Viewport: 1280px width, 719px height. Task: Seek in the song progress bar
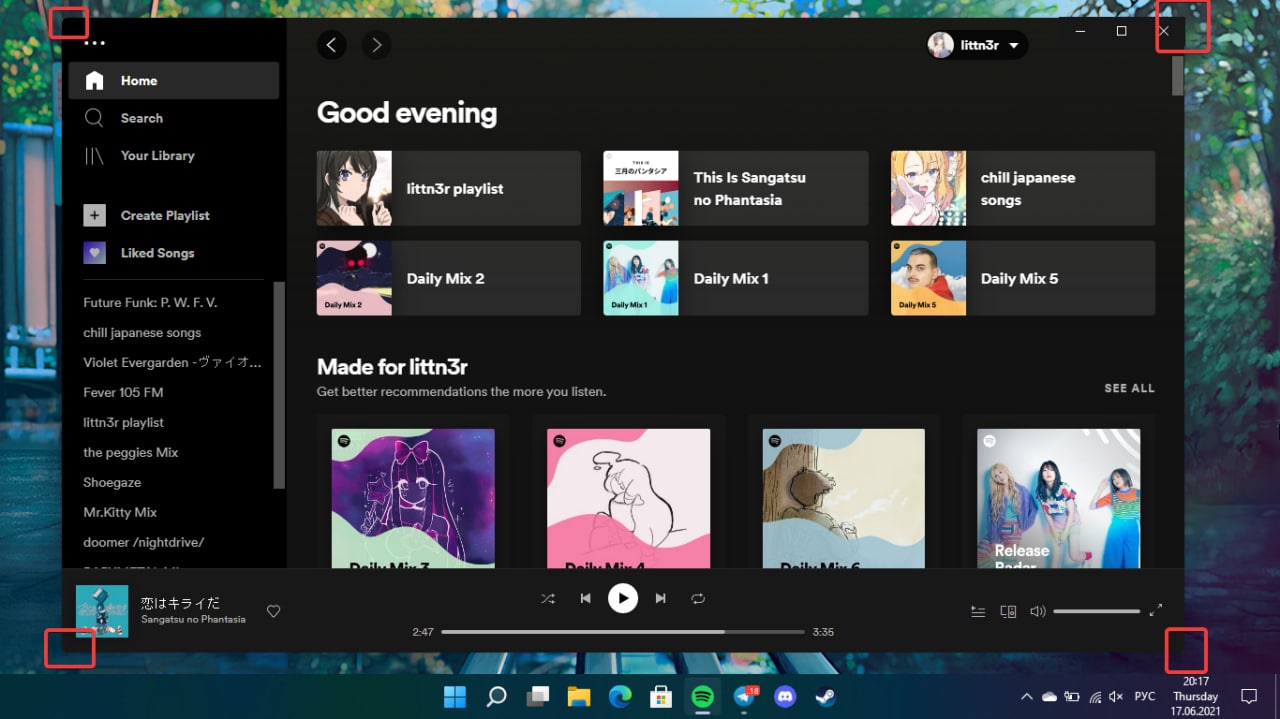click(x=623, y=632)
